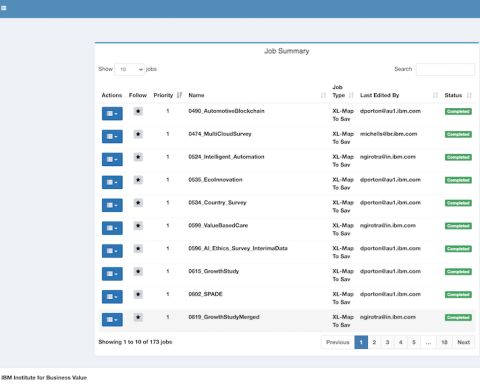
Task: Star the 0615_GrowthStudy job
Action: coord(138,271)
